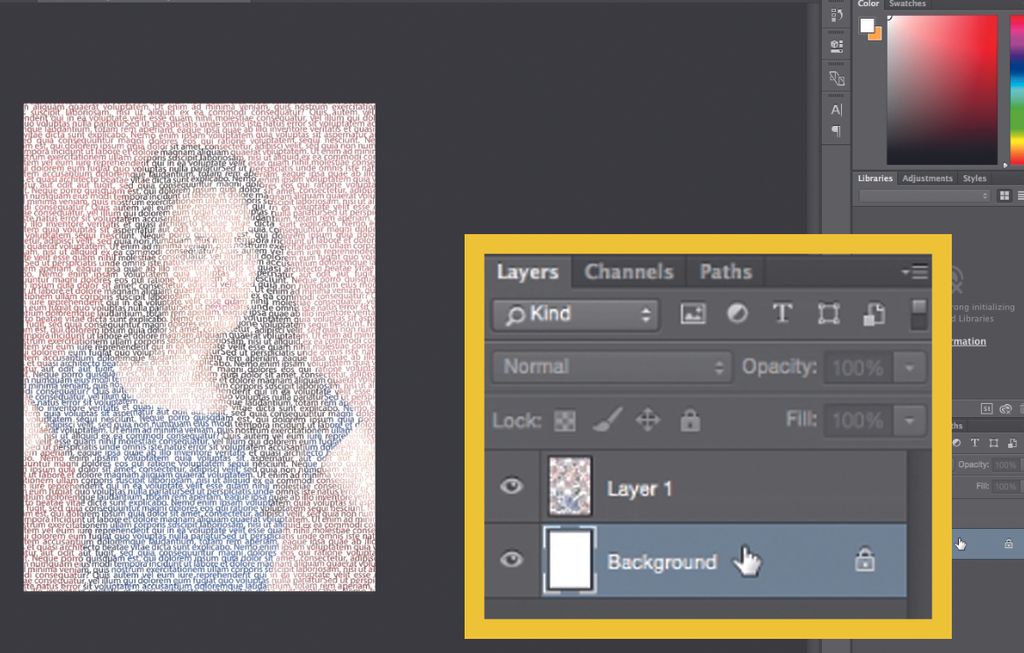The image size is (1024, 653).
Task: Select the Layer 1 thumbnail
Action: coord(569,486)
